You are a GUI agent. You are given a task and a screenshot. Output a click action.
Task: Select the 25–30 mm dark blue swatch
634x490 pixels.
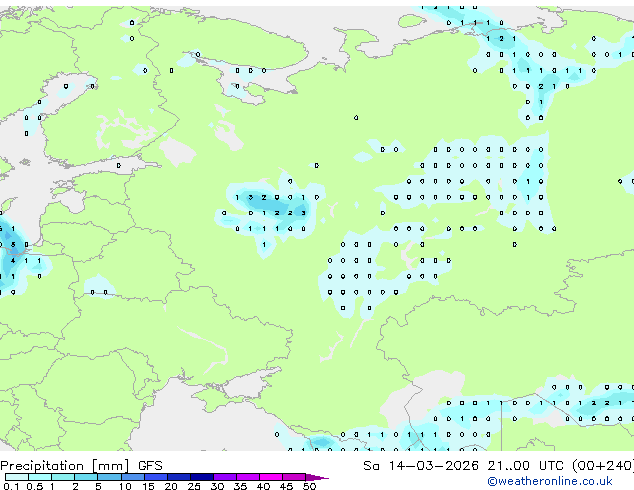(x=201, y=477)
